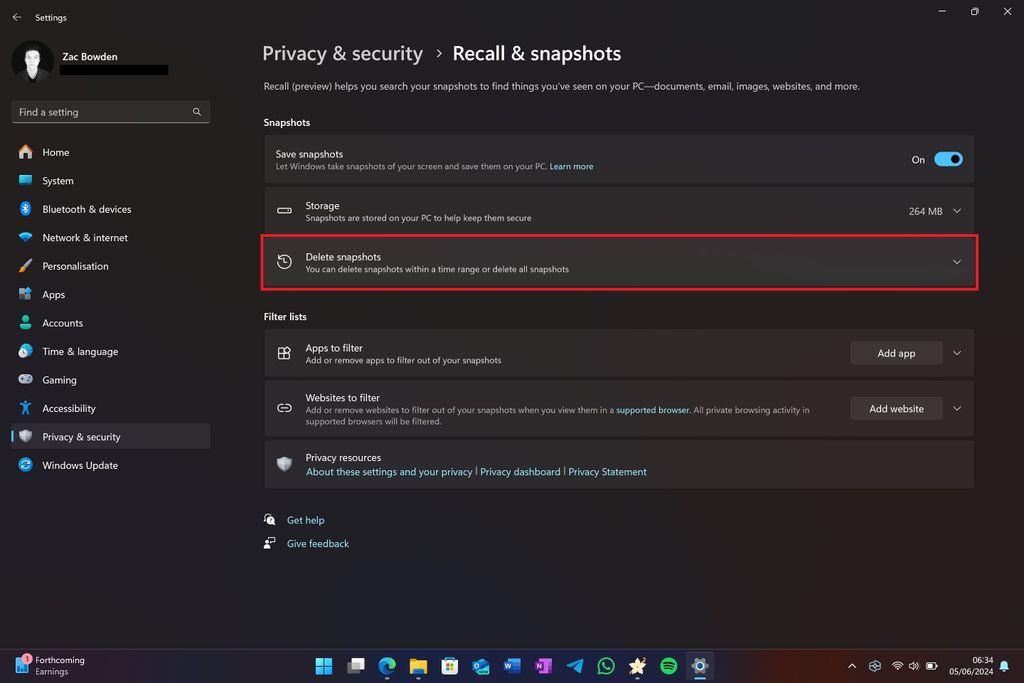Go to Windows Update settings
1024x683 pixels.
(80, 465)
